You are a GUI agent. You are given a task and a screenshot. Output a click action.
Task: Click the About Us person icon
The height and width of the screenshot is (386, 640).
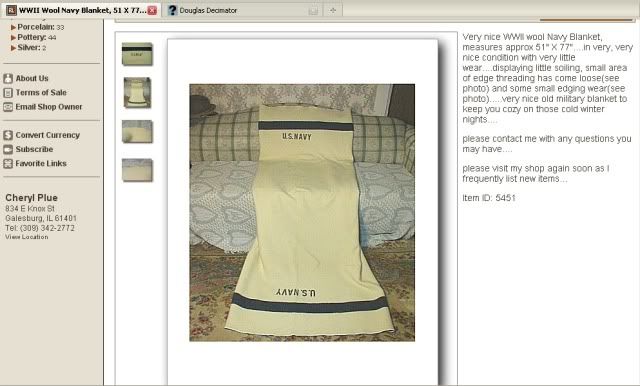coord(8,78)
